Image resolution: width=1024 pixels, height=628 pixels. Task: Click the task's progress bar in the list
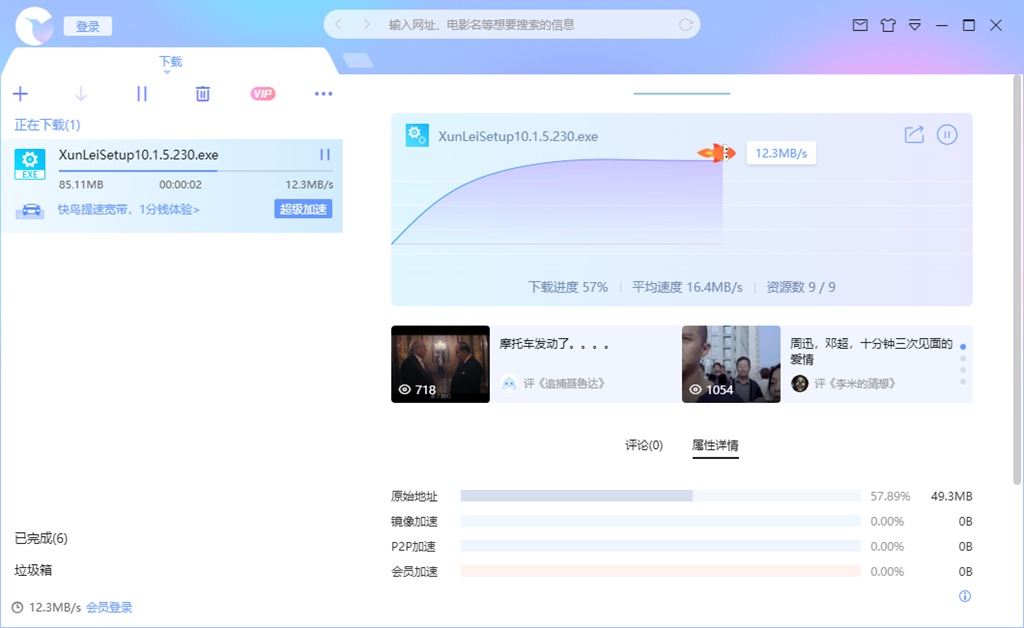[x=196, y=171]
